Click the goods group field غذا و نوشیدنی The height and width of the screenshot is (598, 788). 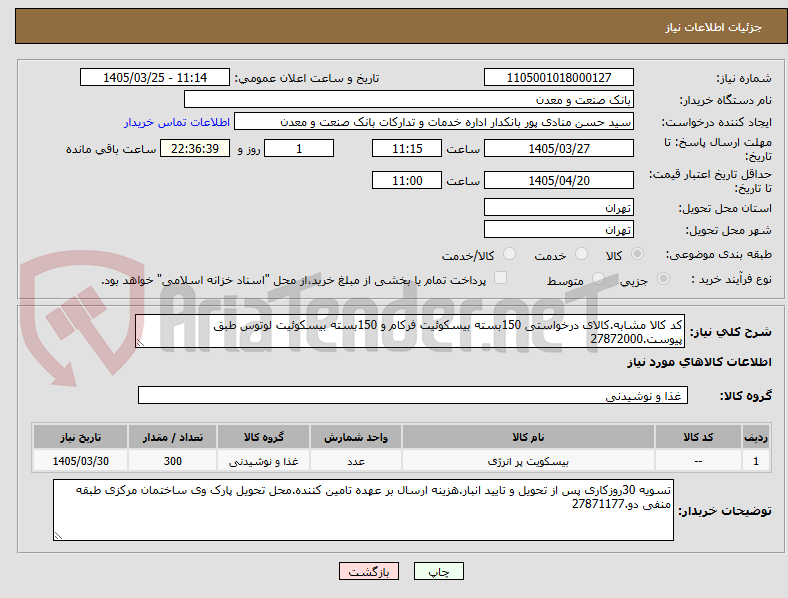[413, 395]
